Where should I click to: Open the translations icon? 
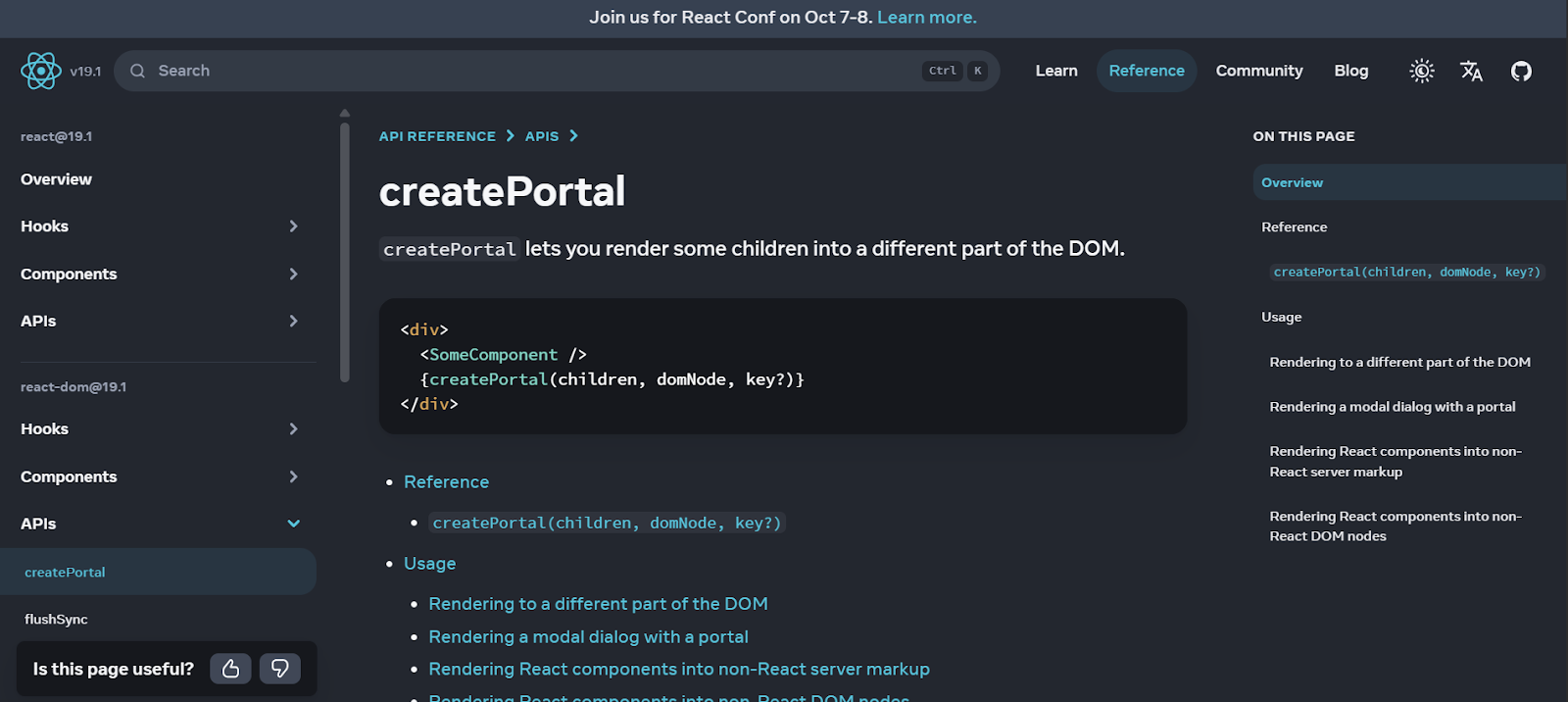pos(1471,71)
